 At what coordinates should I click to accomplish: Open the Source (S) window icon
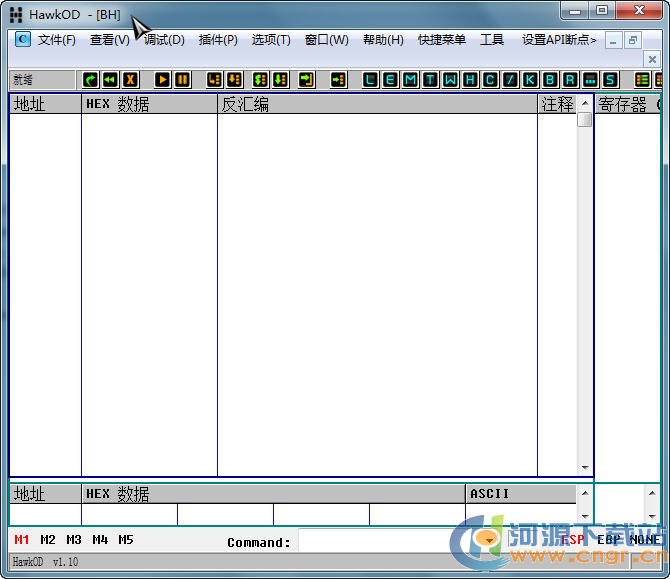click(x=610, y=80)
